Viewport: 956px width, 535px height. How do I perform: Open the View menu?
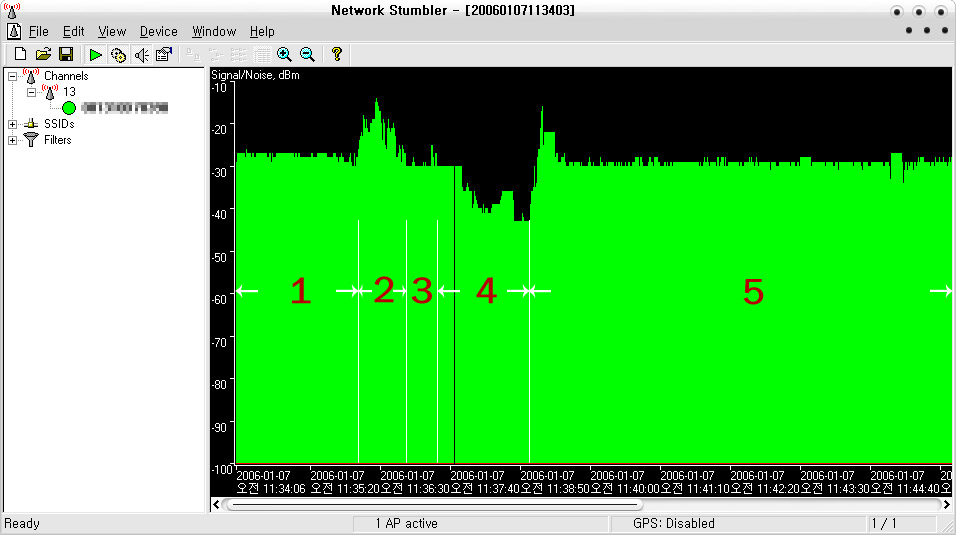(112, 31)
